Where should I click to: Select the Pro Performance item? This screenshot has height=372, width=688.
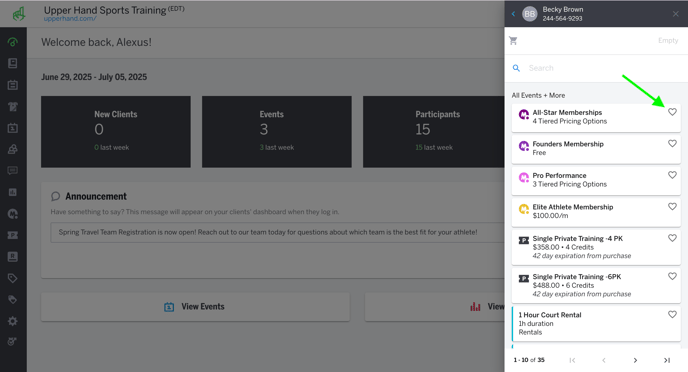(596, 181)
